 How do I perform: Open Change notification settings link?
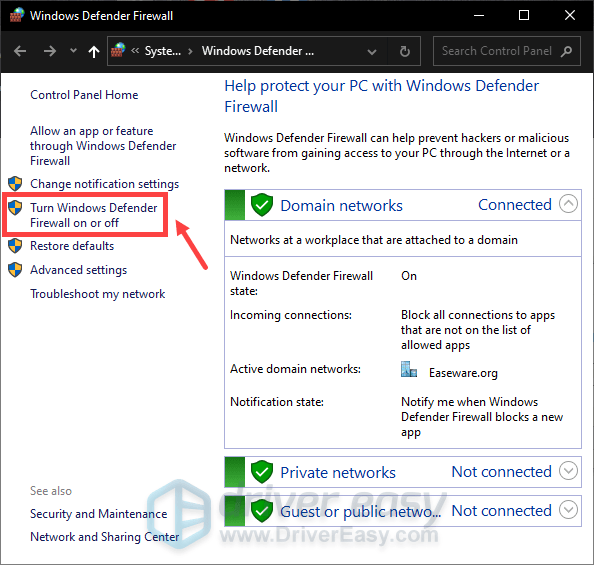coord(105,184)
